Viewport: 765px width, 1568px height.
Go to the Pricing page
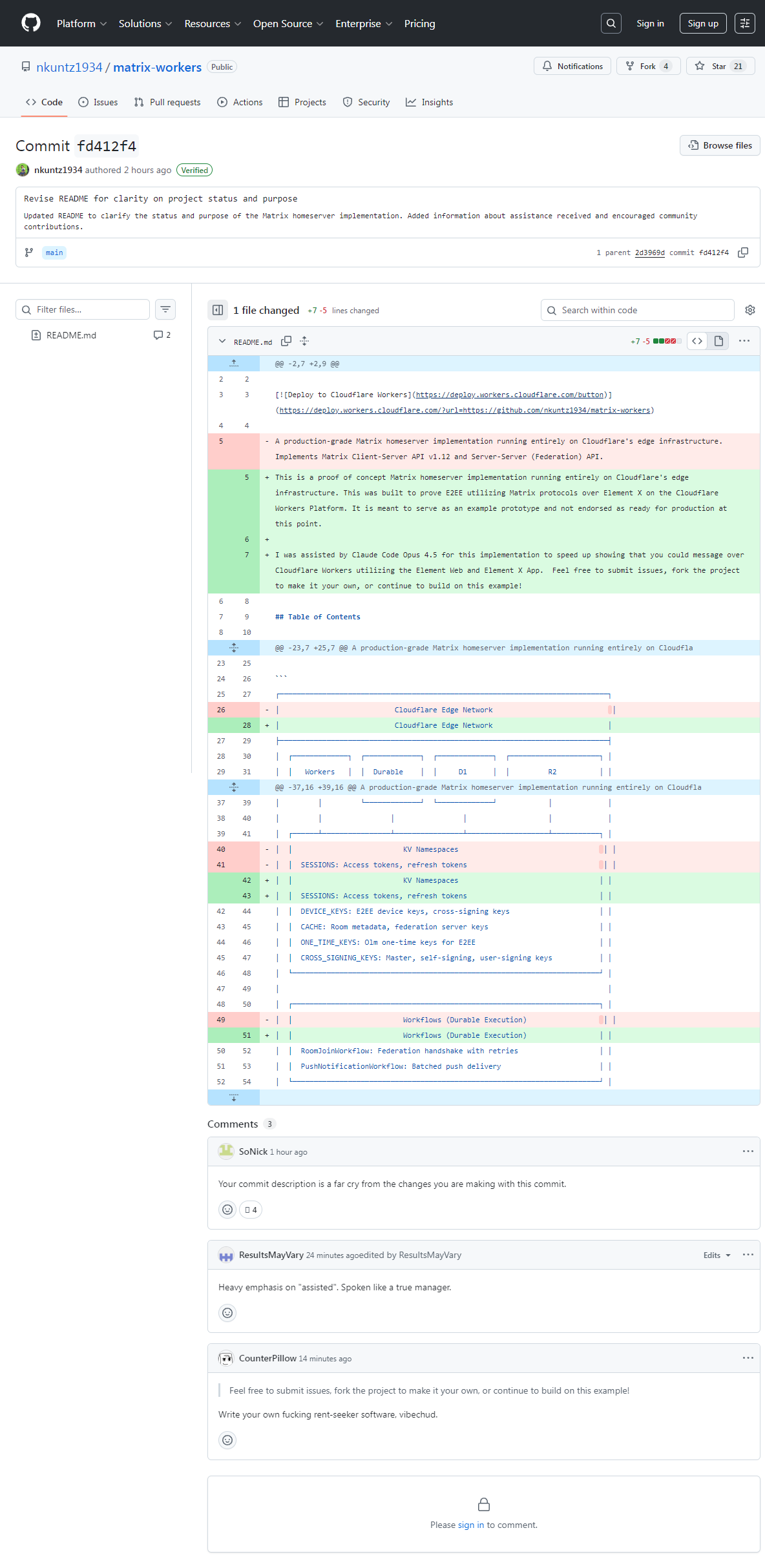420,23
